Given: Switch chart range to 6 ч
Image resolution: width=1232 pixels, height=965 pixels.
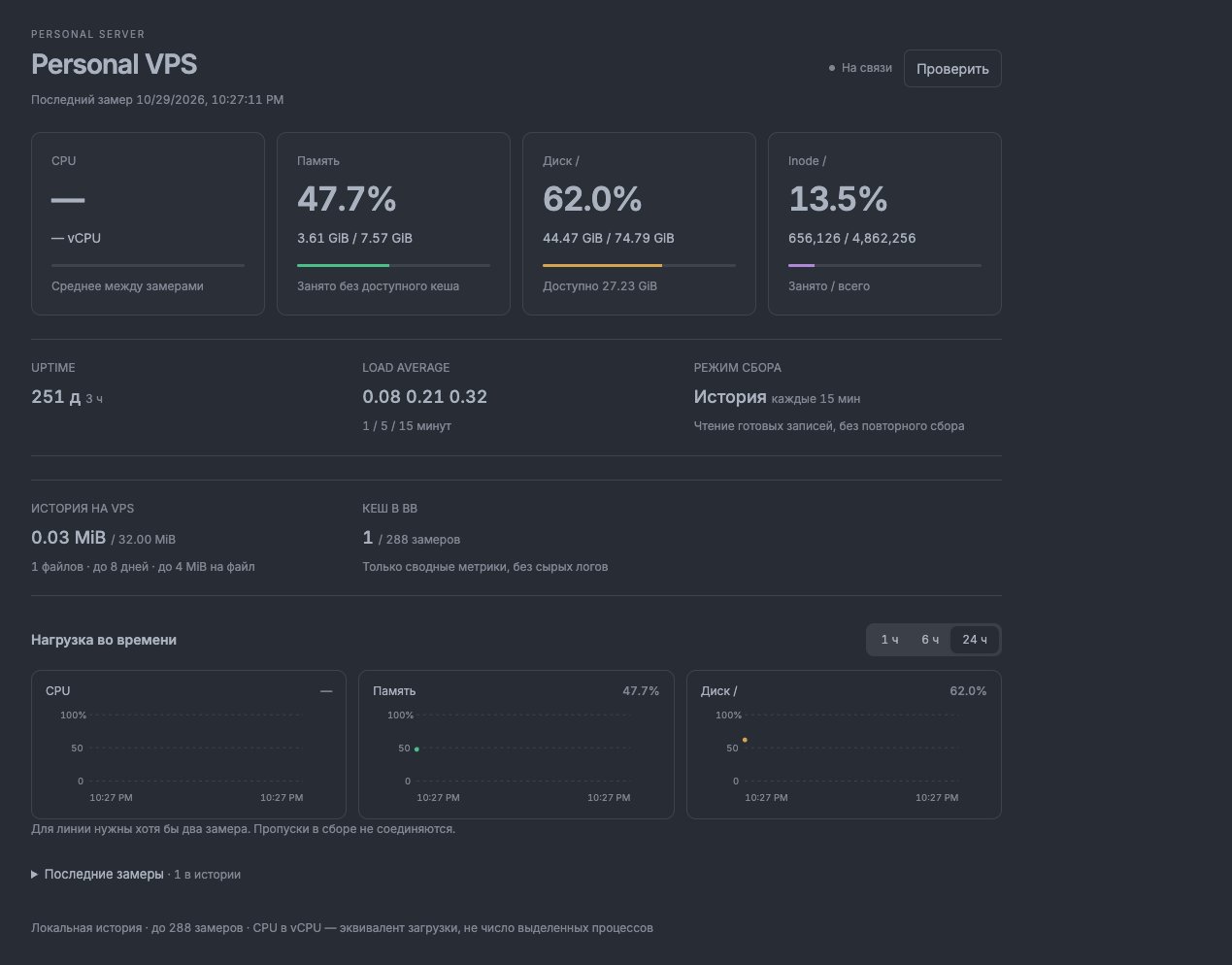Looking at the screenshot, I should pyautogui.click(x=930, y=640).
